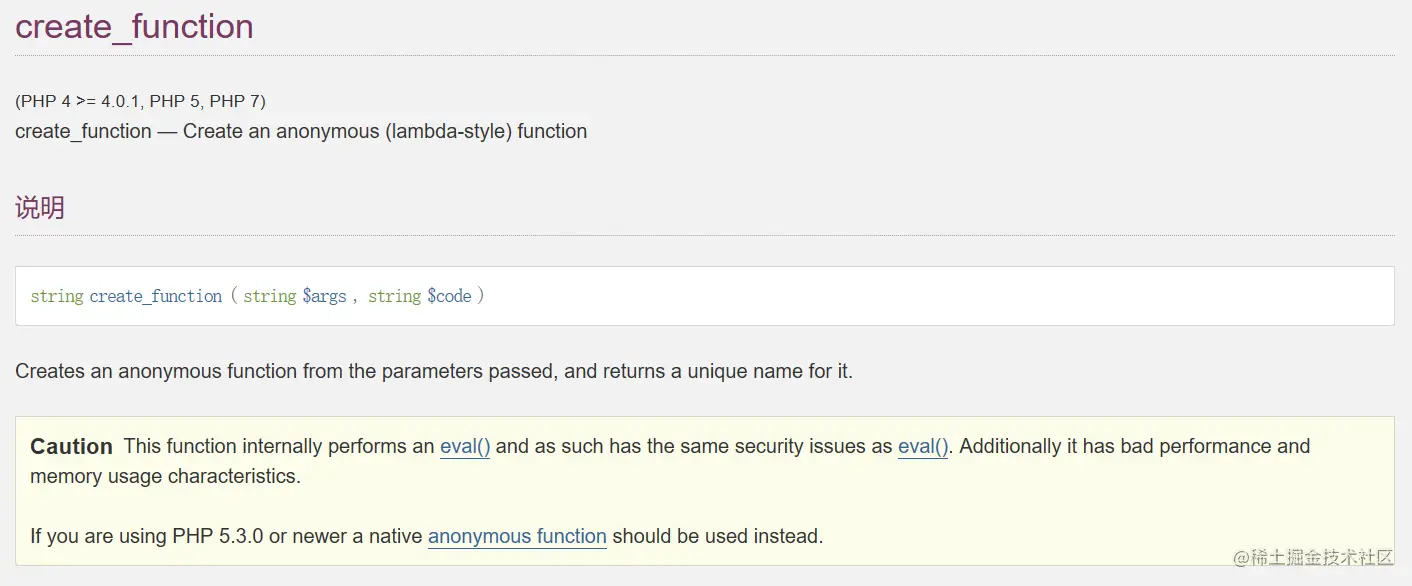The height and width of the screenshot is (586, 1412).
Task: Click the bold Caution label
Action: pyautogui.click(x=71, y=447)
